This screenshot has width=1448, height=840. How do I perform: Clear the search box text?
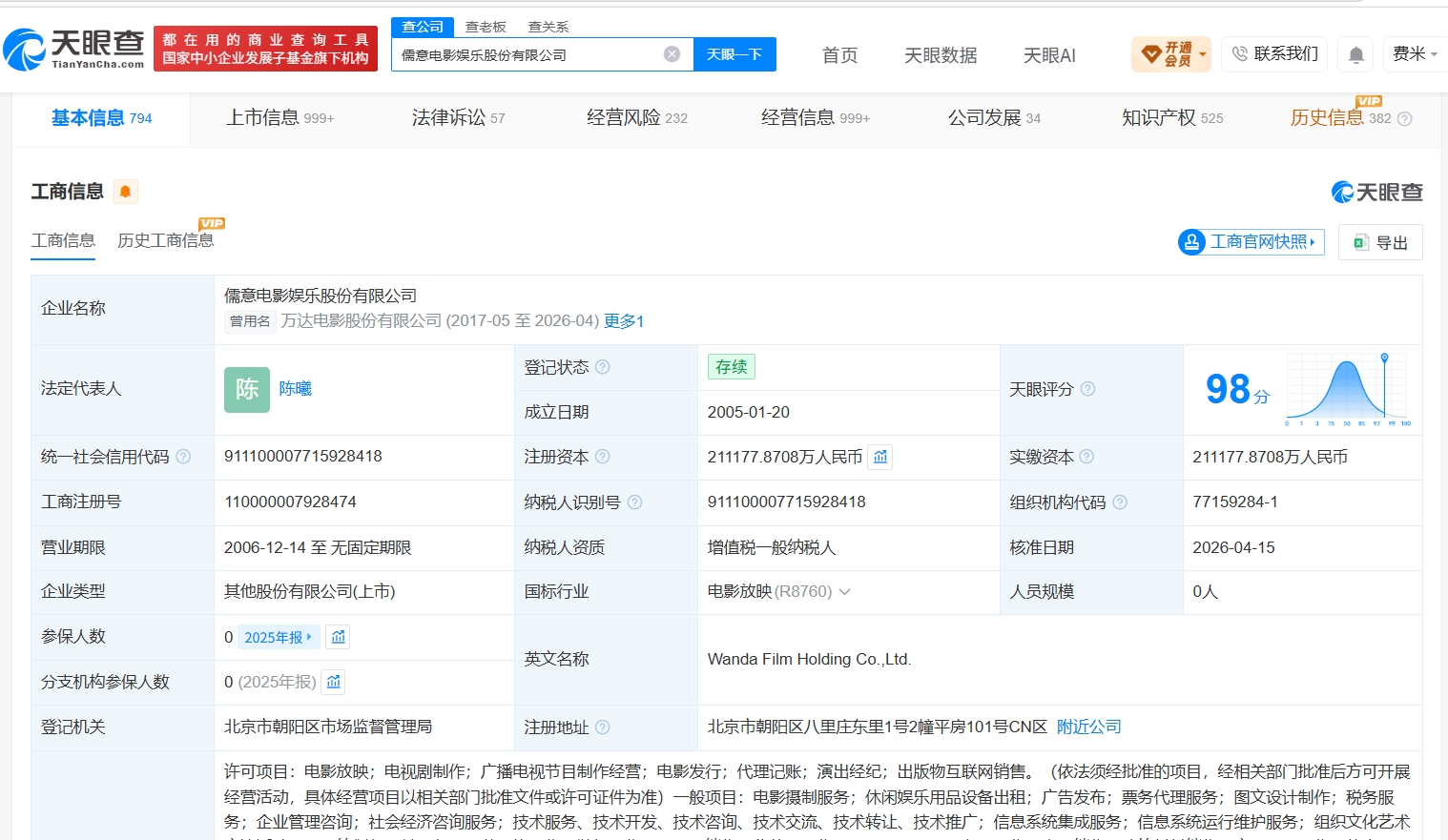click(x=672, y=54)
